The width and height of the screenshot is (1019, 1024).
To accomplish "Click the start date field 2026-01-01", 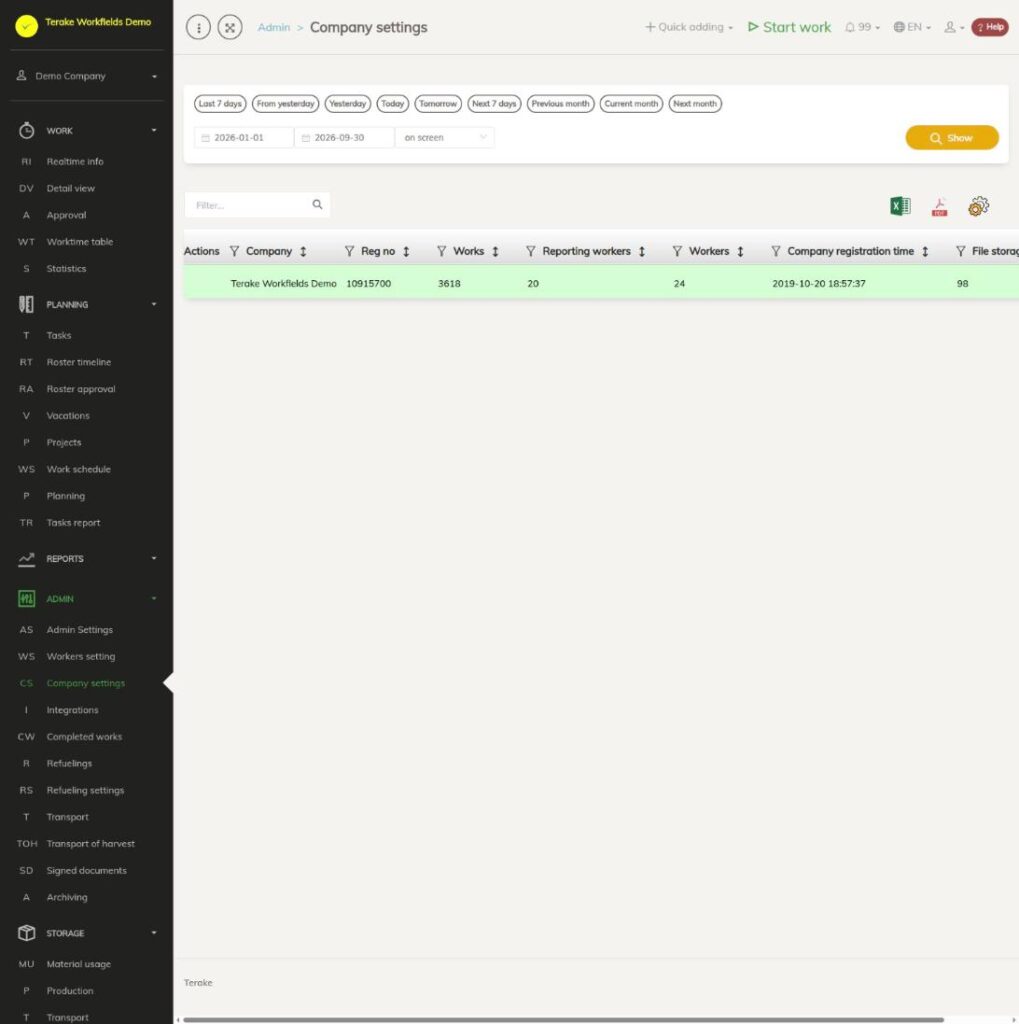I will [x=244, y=138].
